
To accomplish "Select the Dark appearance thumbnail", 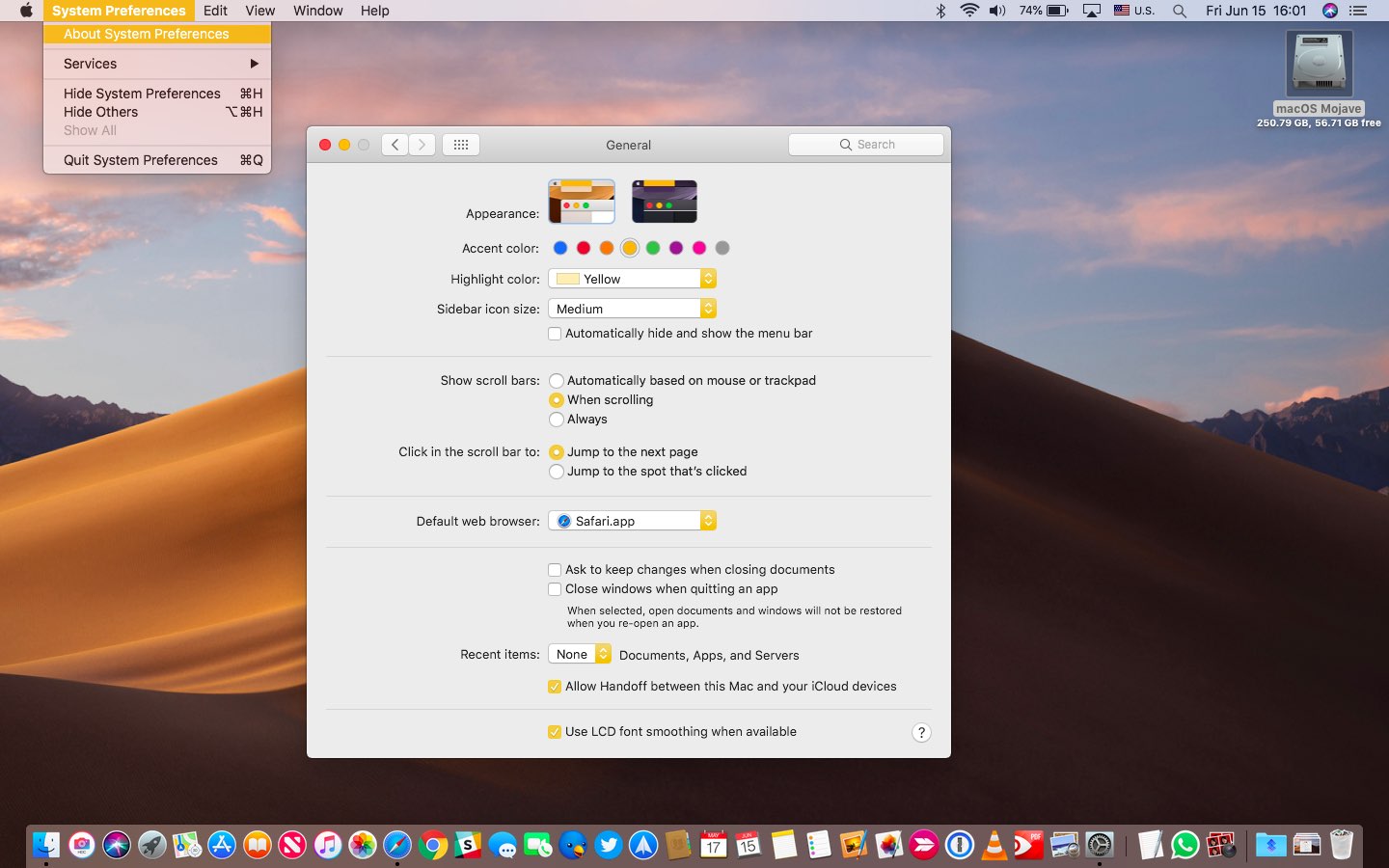I will (664, 202).
